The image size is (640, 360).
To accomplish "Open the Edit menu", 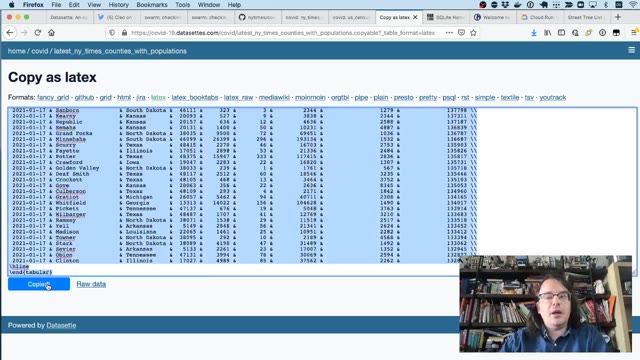I will tap(74, 5).
